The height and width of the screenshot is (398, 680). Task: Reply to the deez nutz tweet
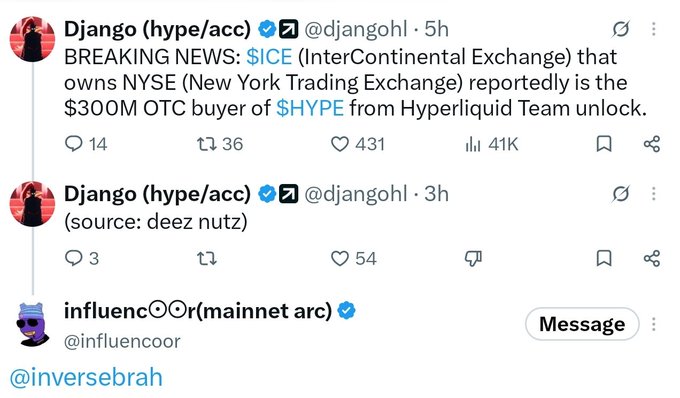[x=82, y=258]
